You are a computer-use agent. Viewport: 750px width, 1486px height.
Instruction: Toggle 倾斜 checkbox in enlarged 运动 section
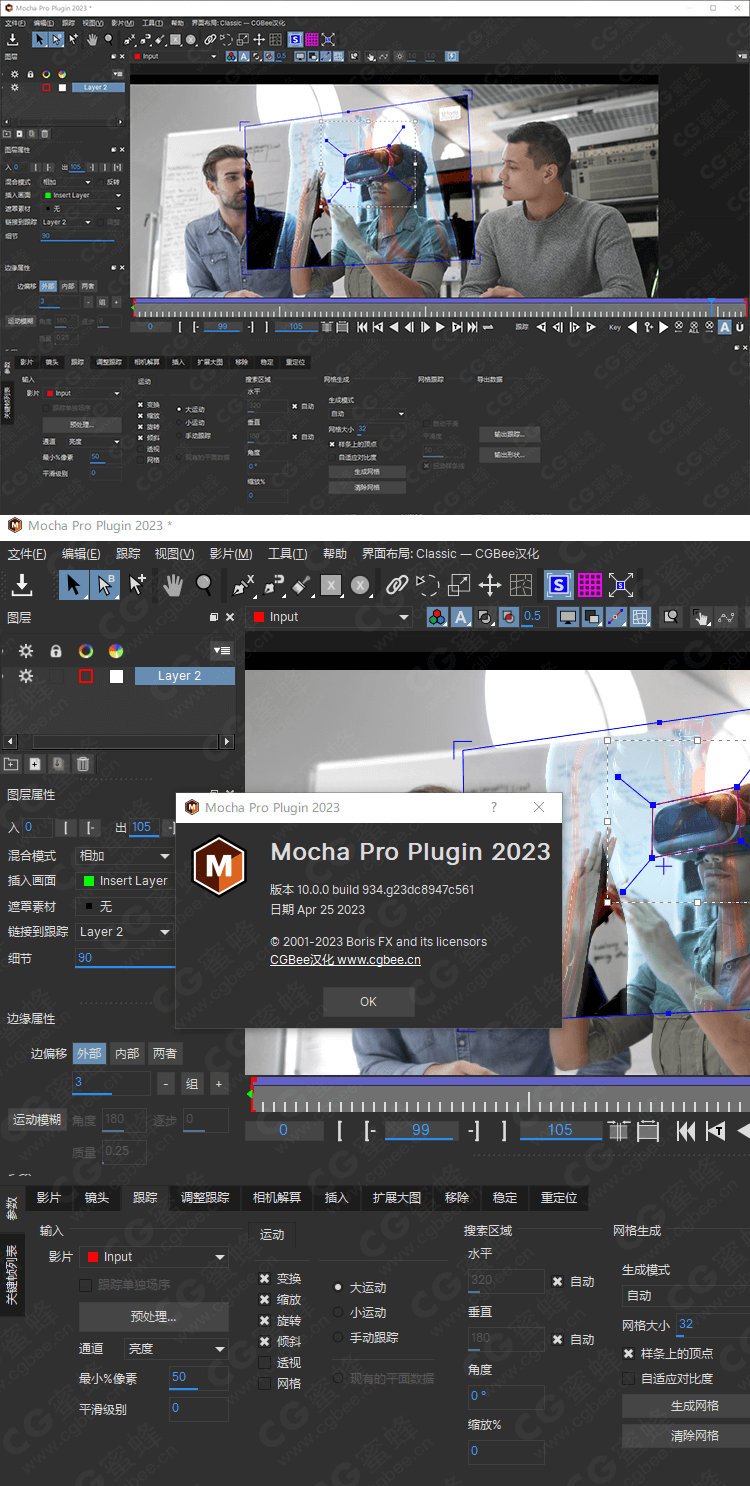(265, 1342)
